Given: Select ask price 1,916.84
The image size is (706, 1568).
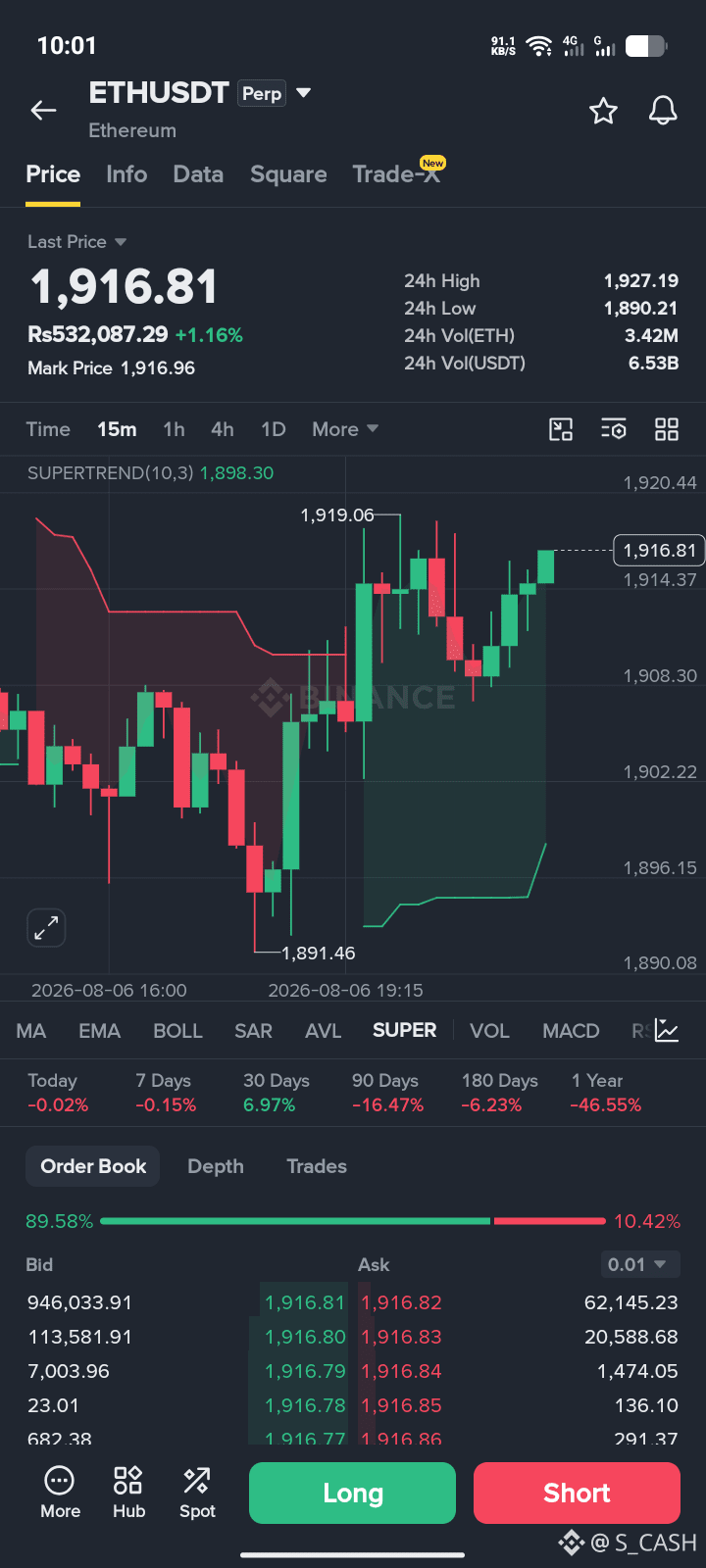Looking at the screenshot, I should click(x=401, y=1371).
